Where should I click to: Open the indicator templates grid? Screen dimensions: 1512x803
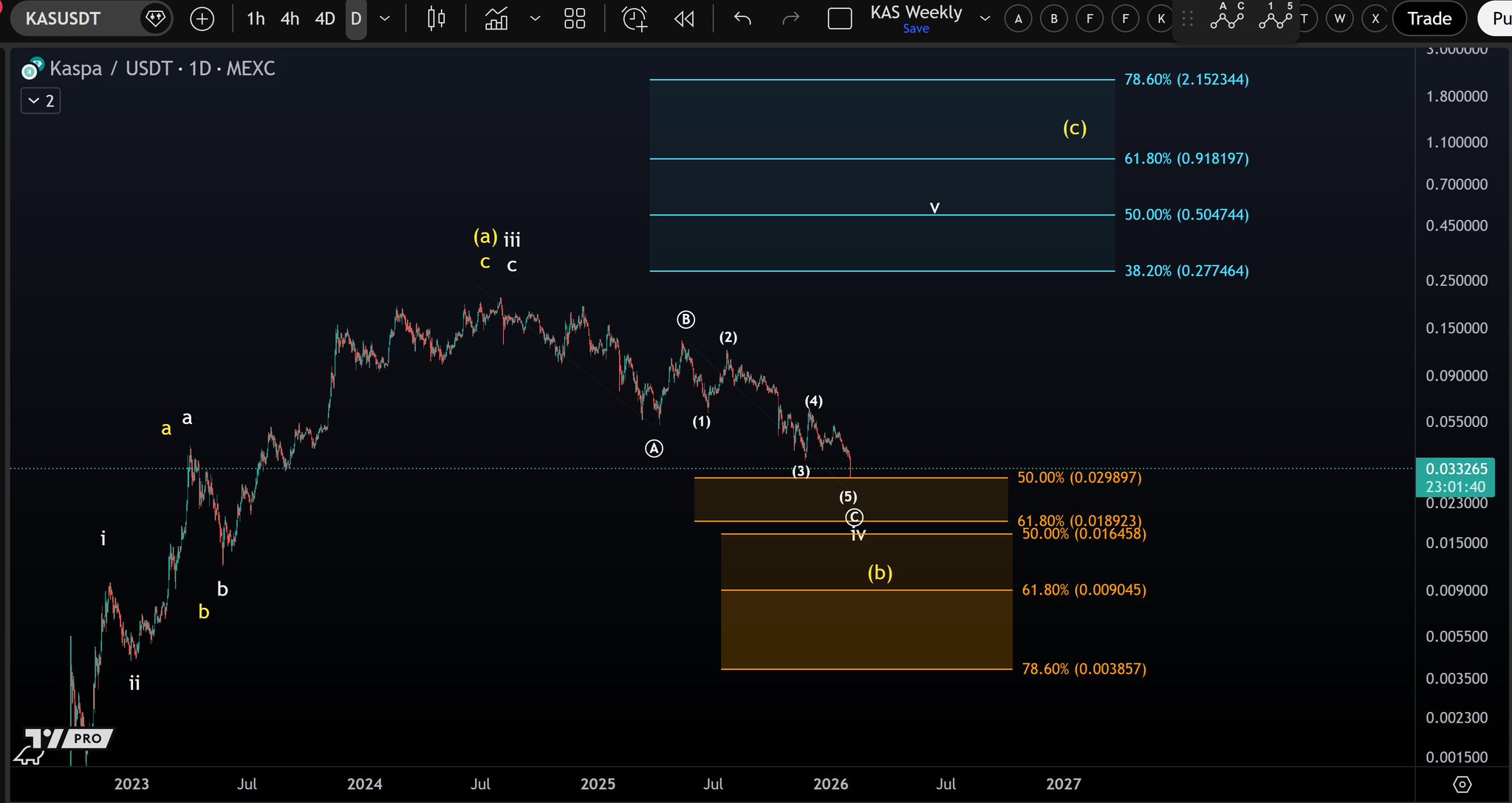[575, 18]
